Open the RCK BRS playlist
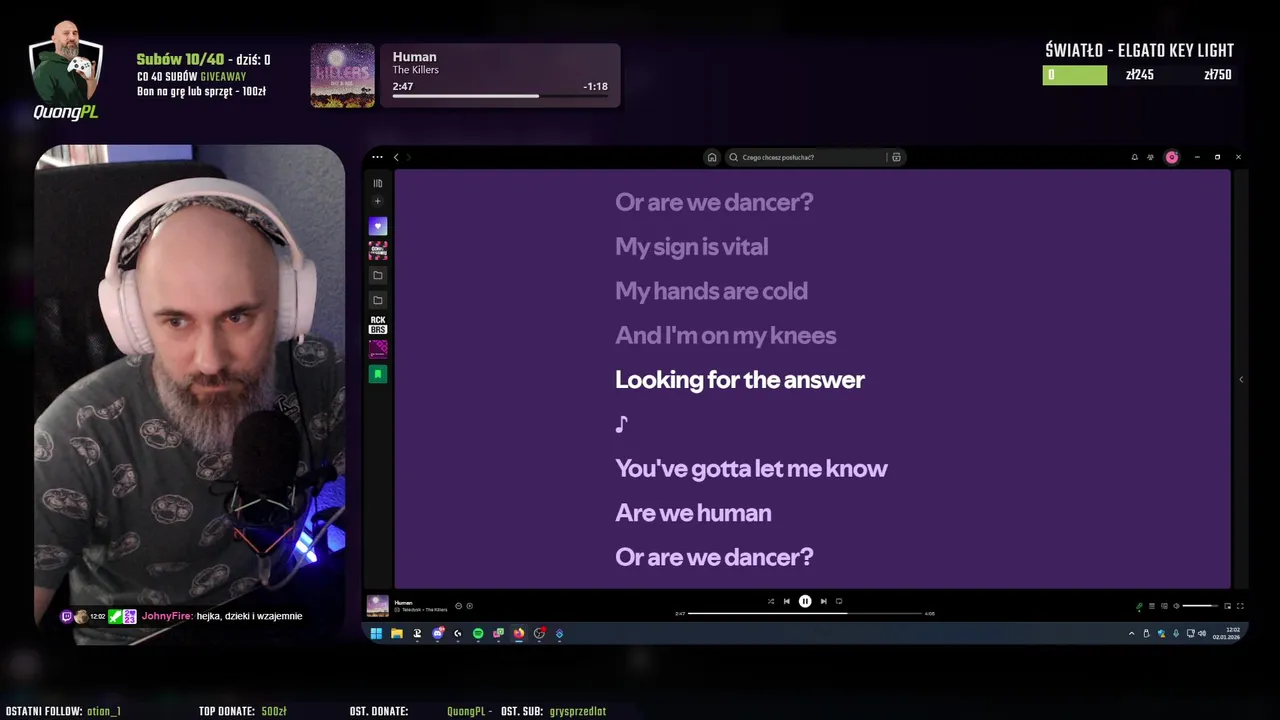 [x=378, y=324]
